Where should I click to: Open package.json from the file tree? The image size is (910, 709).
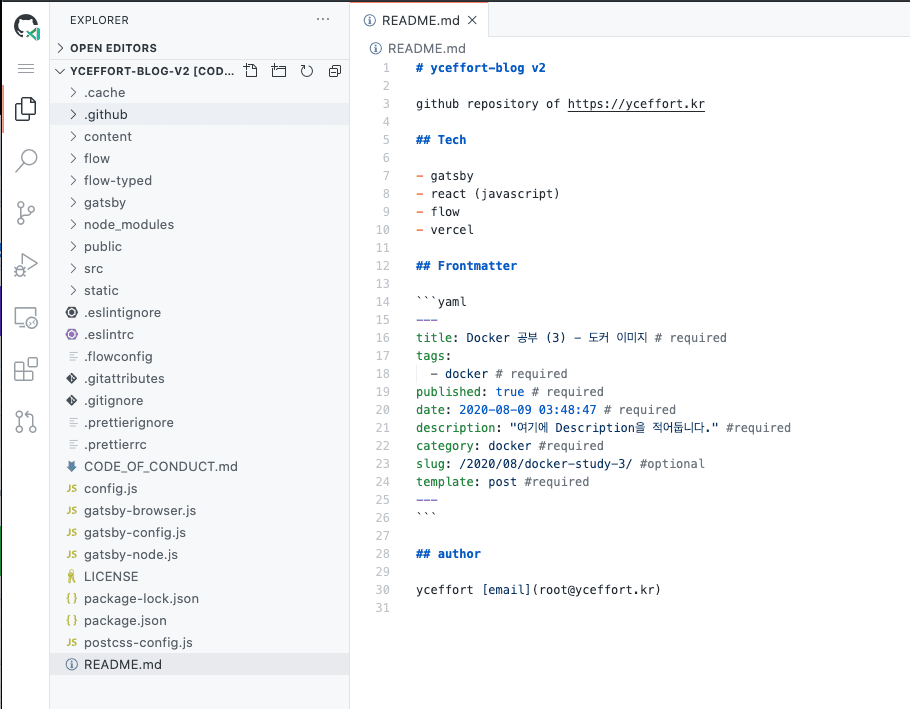click(x=125, y=621)
